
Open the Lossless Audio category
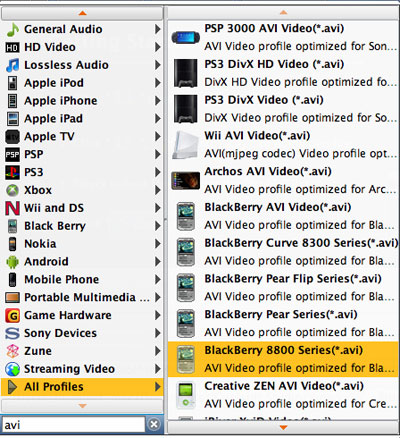click(x=82, y=65)
